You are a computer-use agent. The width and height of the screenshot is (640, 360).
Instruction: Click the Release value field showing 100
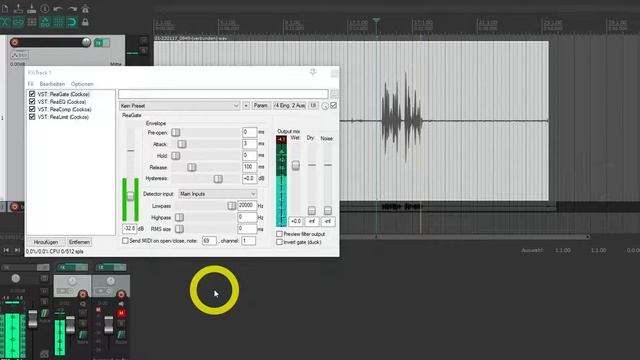(x=249, y=167)
